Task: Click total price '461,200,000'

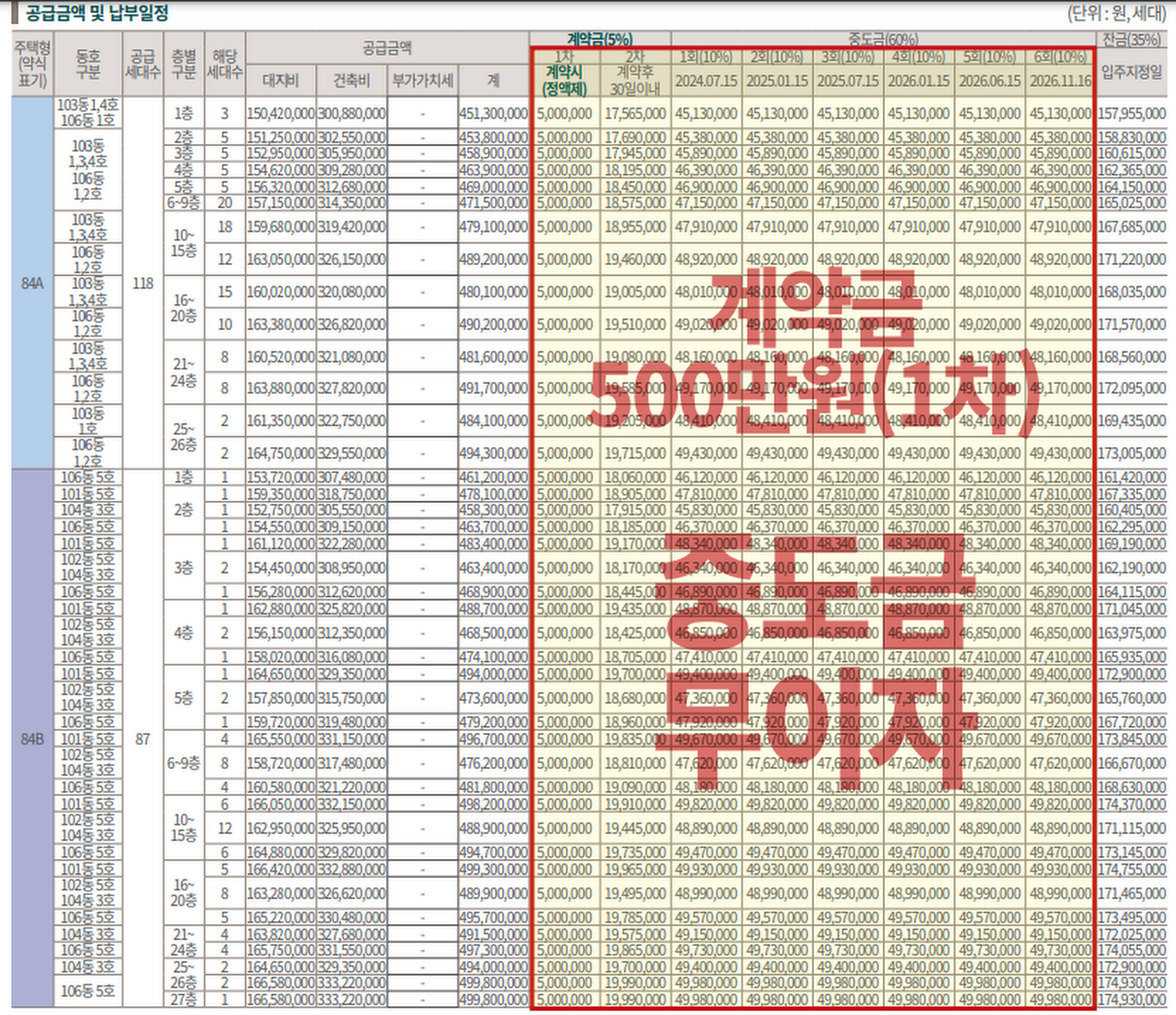Action: point(493,477)
